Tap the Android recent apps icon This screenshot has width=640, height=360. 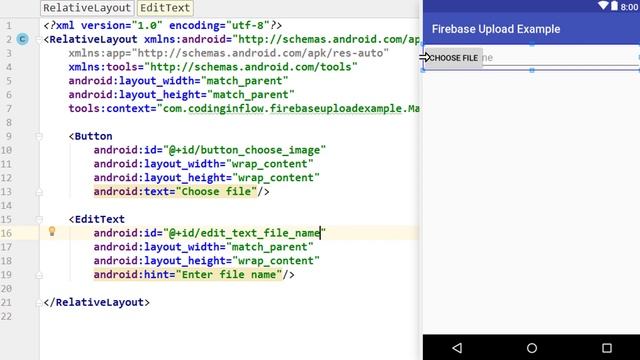click(607, 348)
